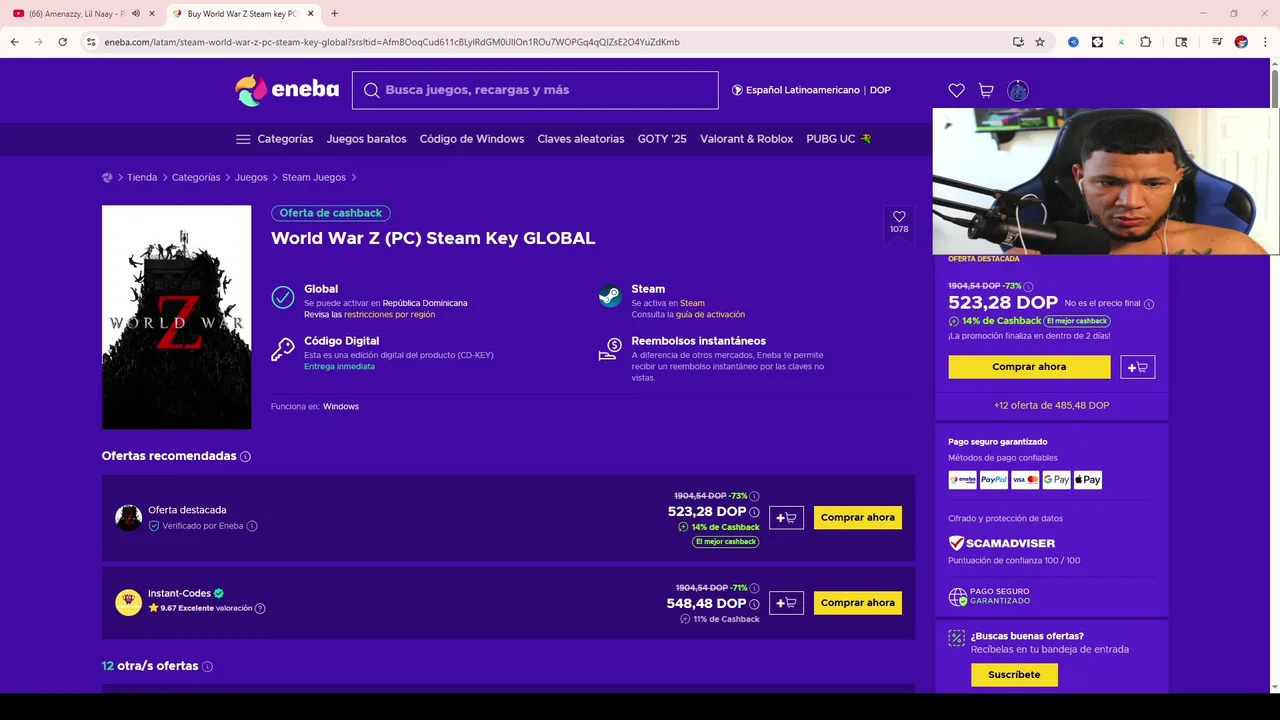Screen dimensions: 1280x720
Task: Open the user profile avatar icon
Action: click(x=1018, y=90)
